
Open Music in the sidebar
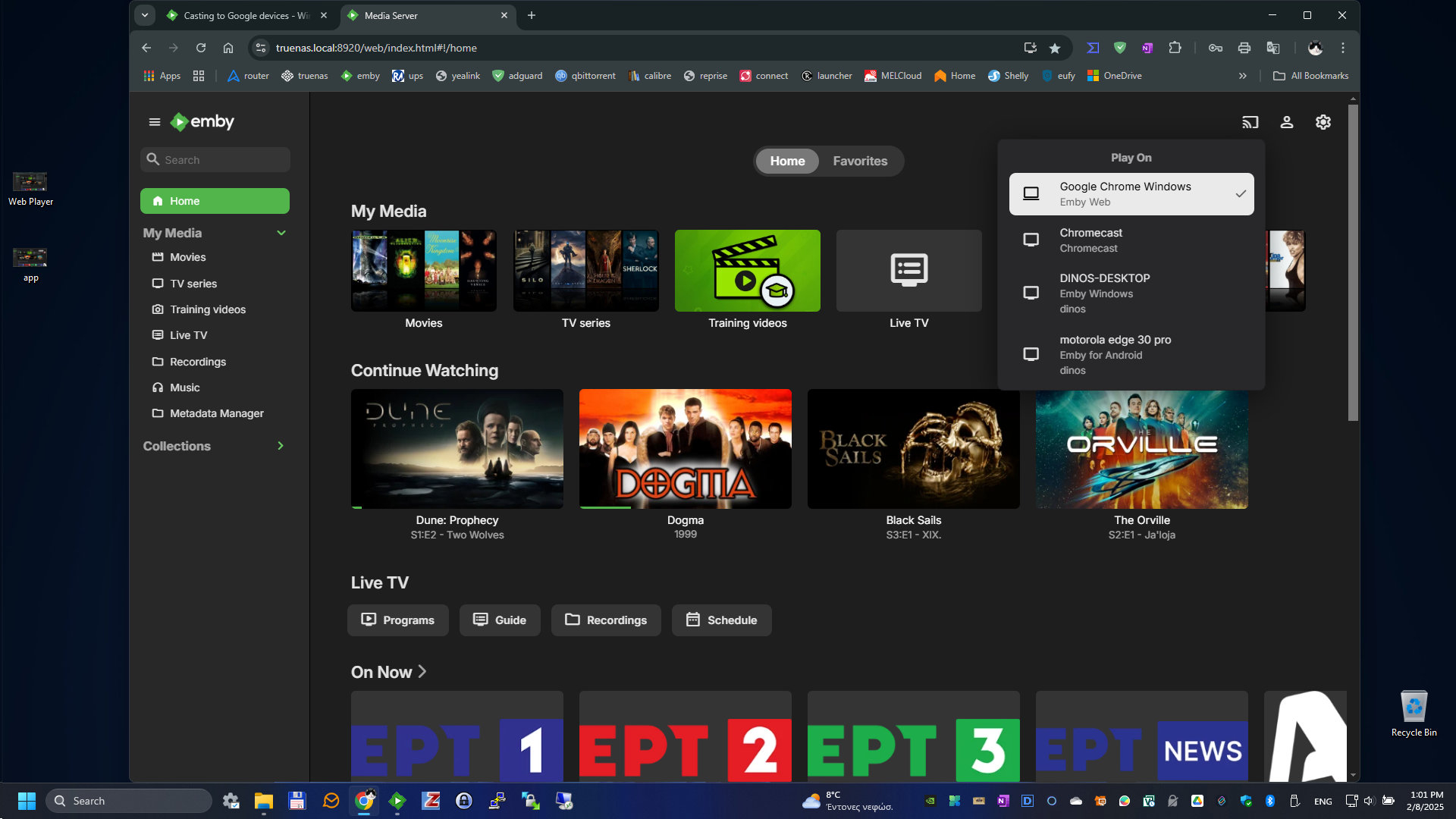184,388
